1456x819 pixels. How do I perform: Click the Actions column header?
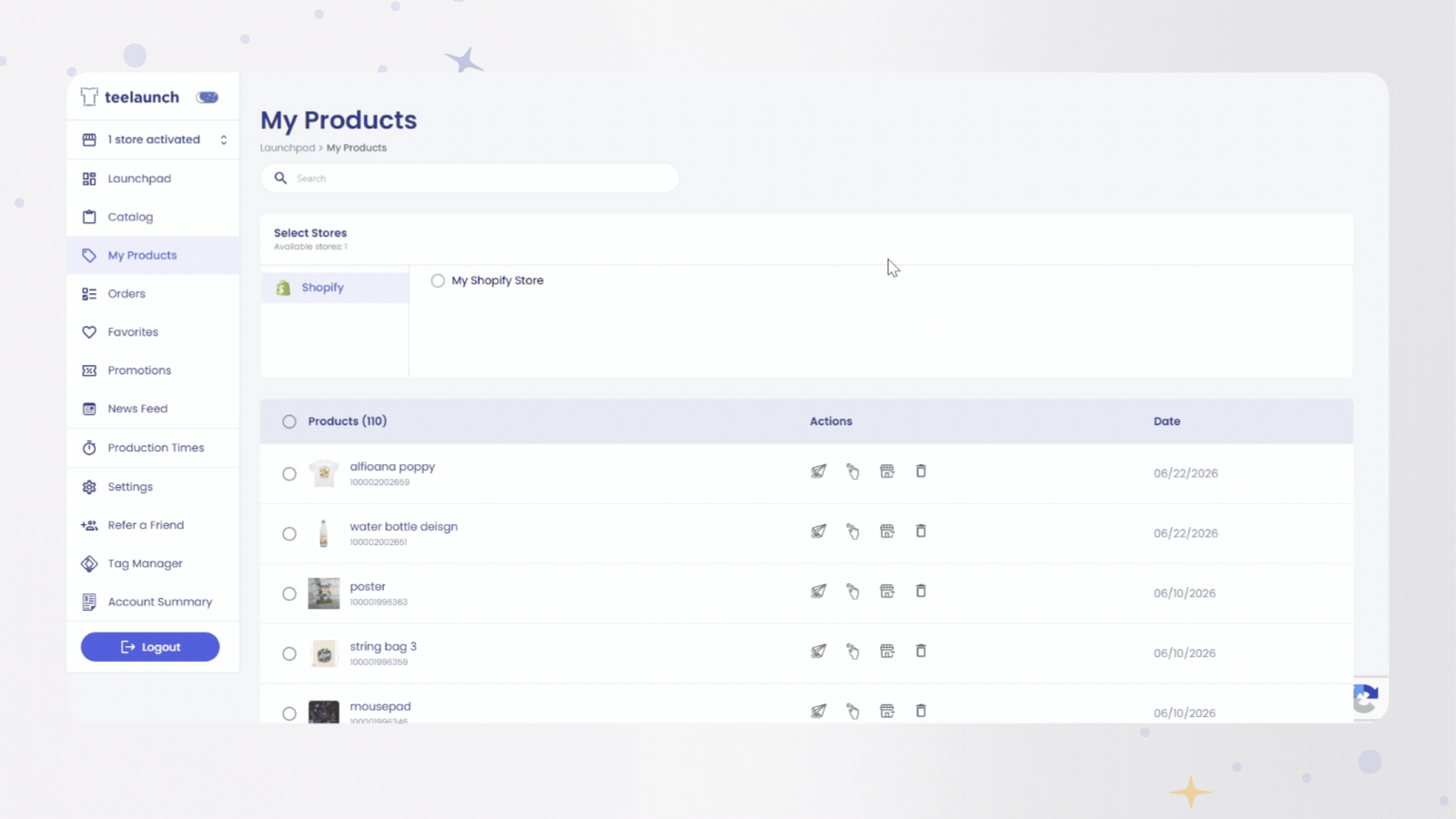[831, 421]
